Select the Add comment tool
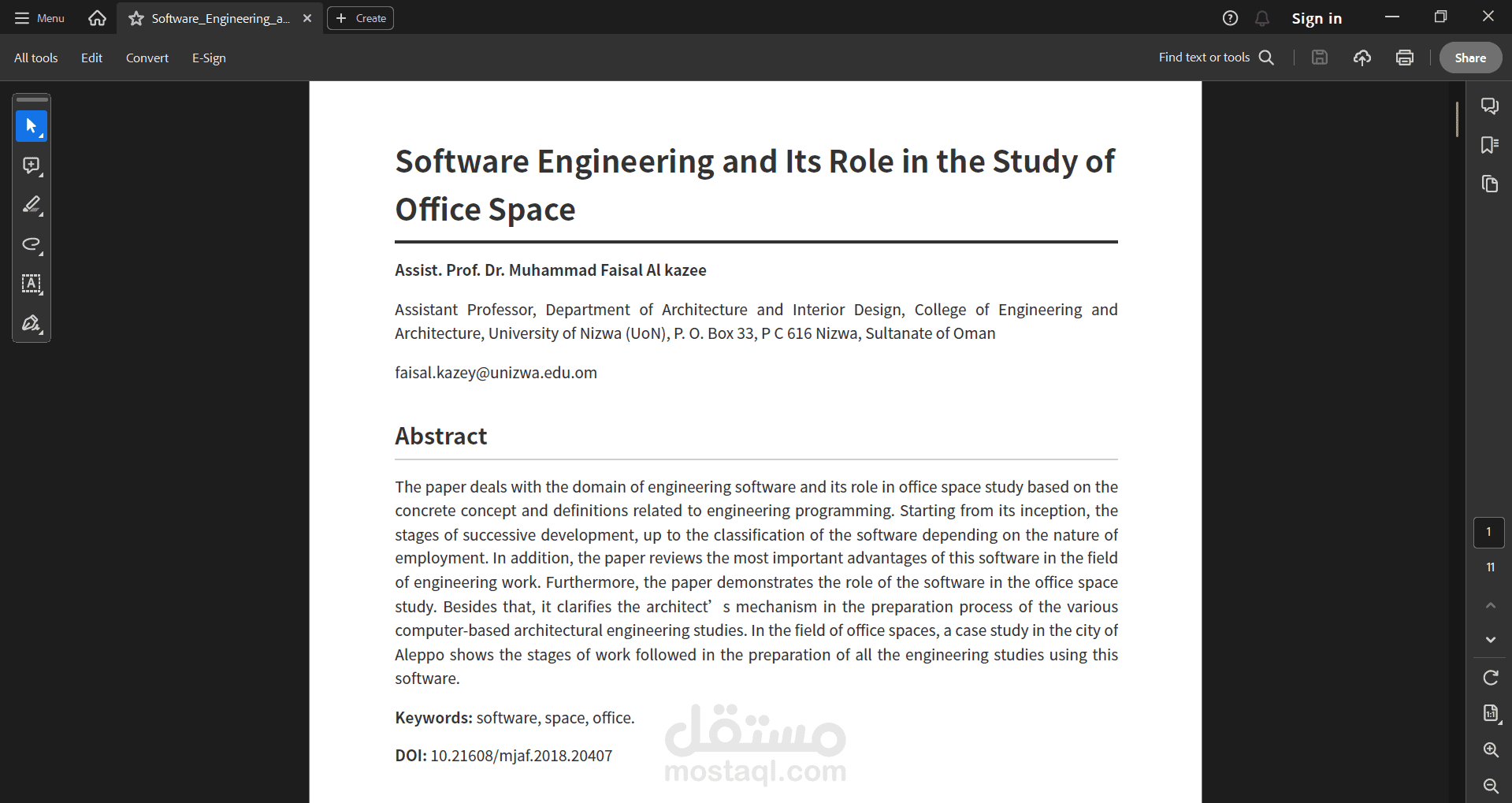 (32, 165)
